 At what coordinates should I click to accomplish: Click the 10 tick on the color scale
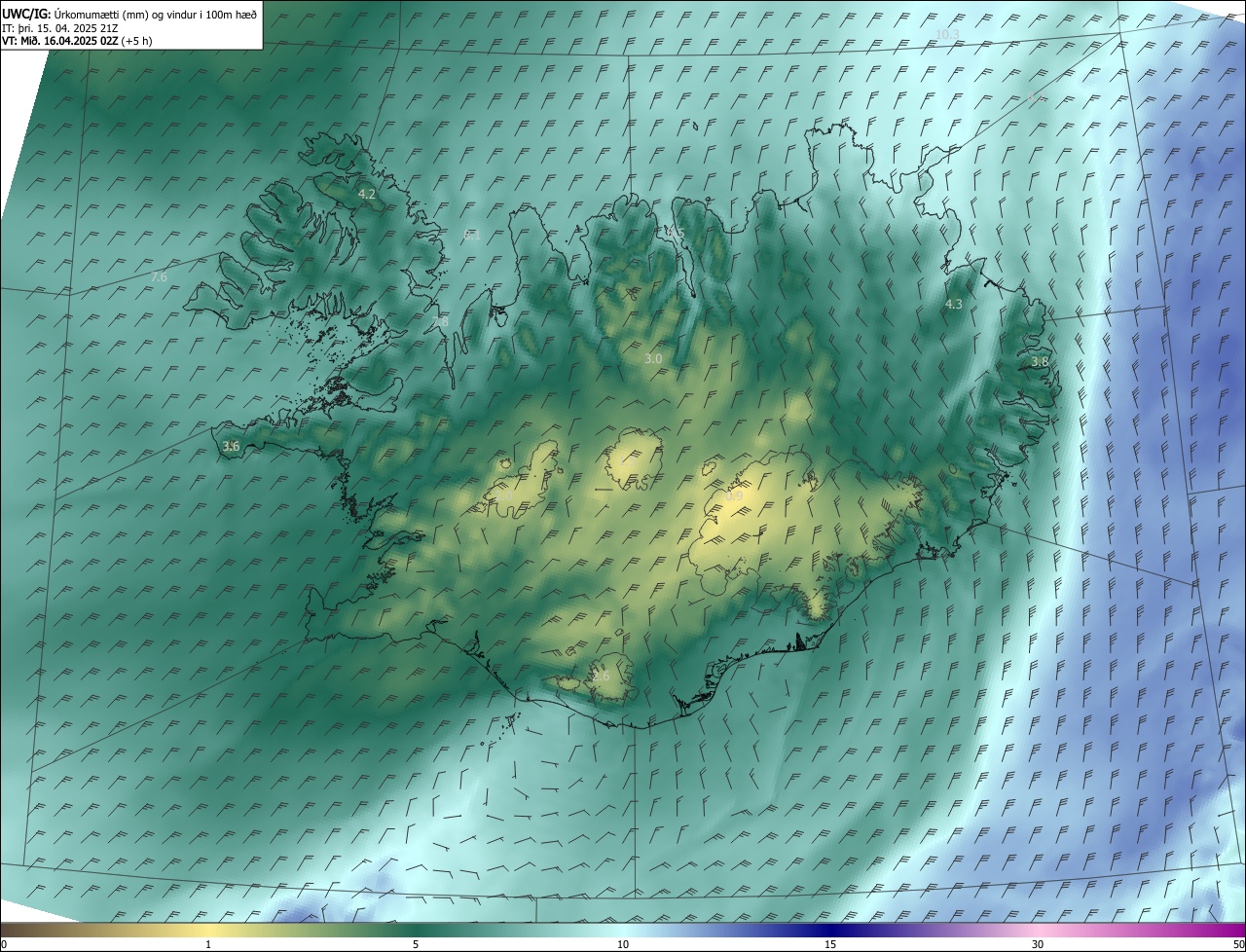tap(623, 944)
